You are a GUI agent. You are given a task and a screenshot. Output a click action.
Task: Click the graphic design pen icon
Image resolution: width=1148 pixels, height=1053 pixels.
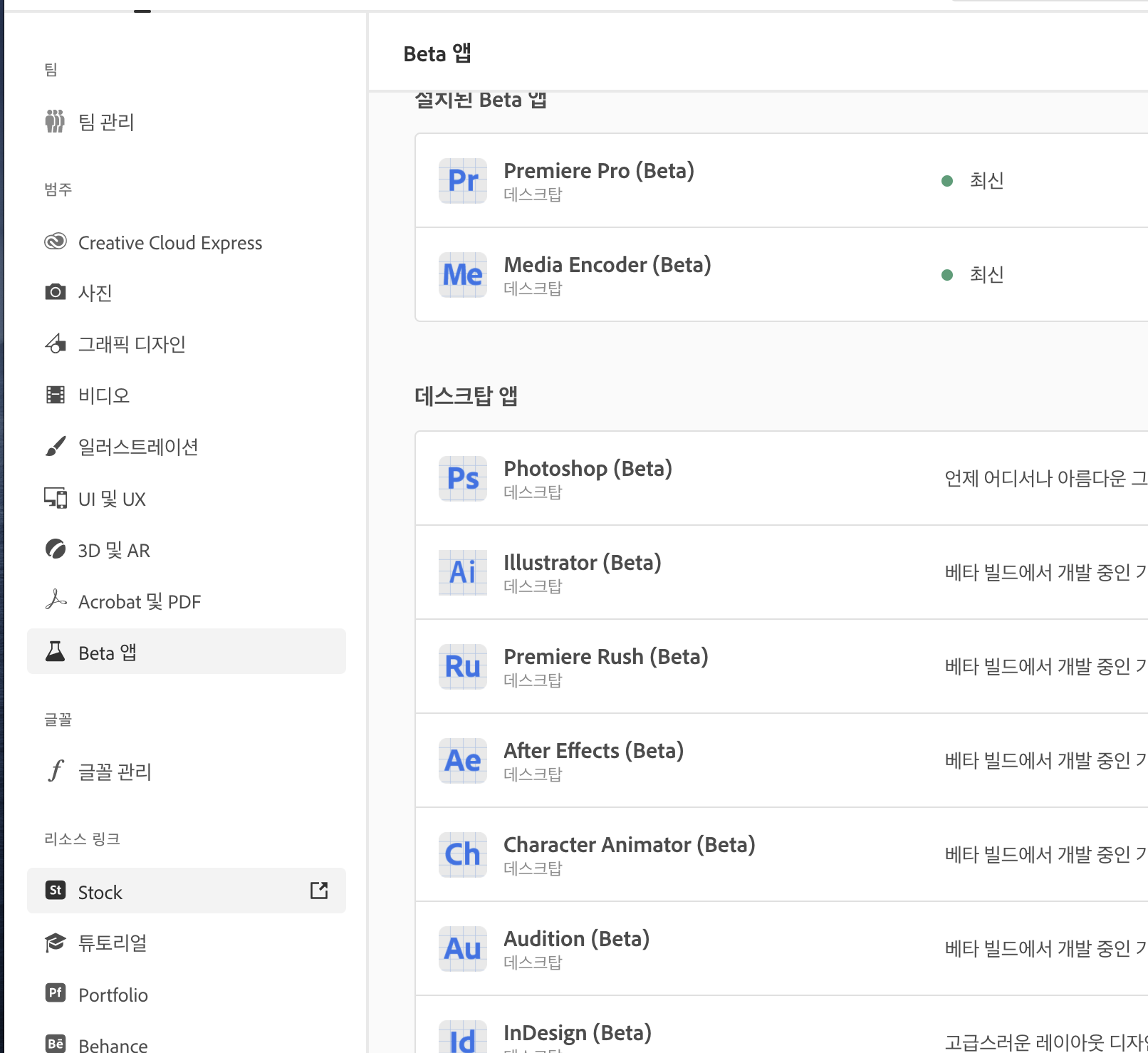coord(56,343)
